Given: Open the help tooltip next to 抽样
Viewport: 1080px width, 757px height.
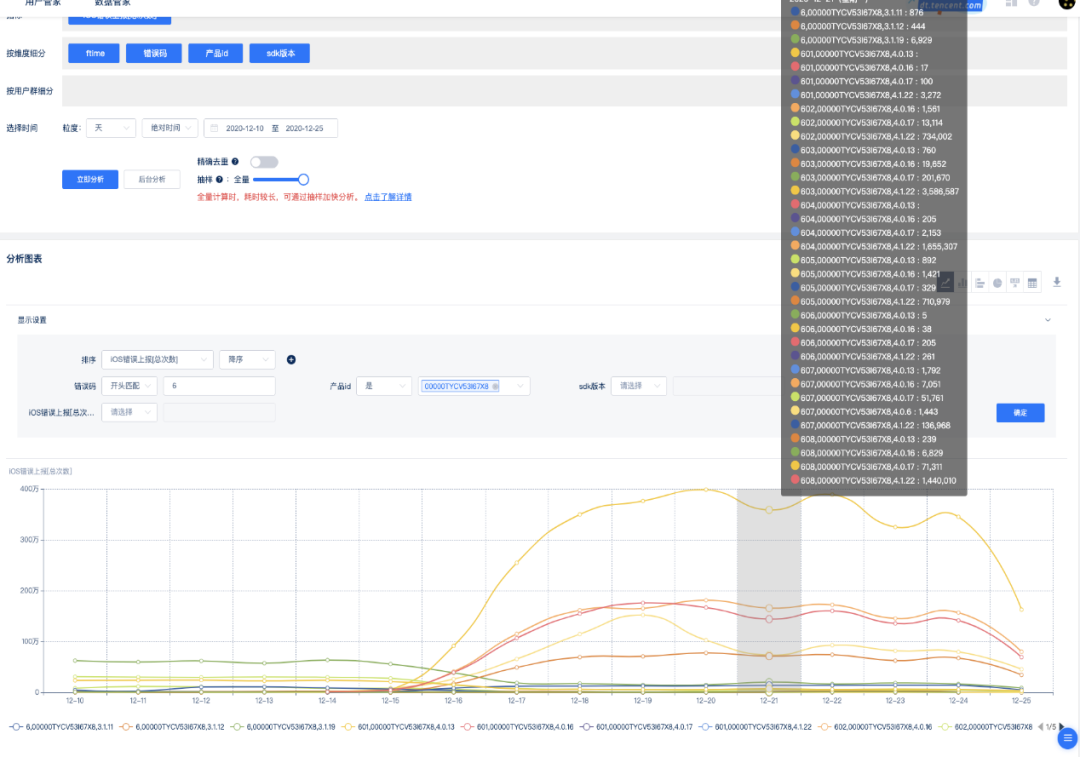Looking at the screenshot, I should tap(219, 180).
